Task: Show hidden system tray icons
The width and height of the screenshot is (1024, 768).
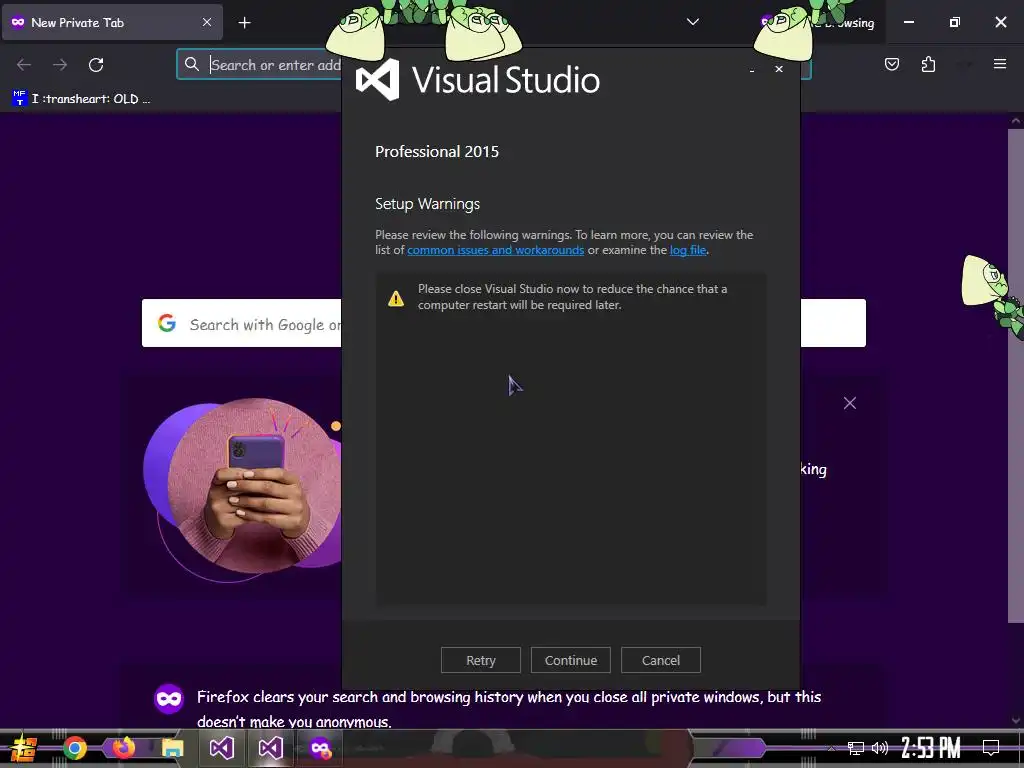Action: click(831, 748)
